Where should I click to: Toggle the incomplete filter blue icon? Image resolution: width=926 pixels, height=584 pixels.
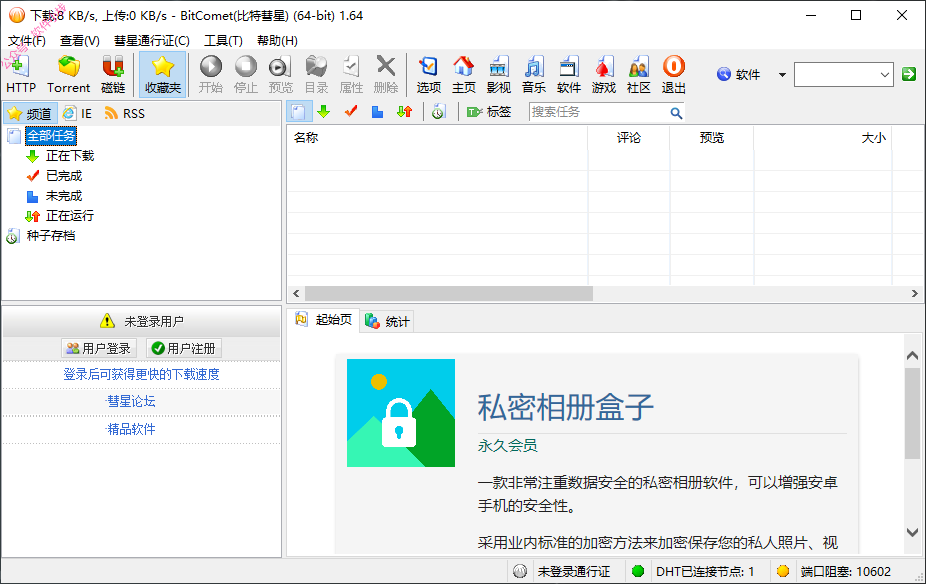377,111
